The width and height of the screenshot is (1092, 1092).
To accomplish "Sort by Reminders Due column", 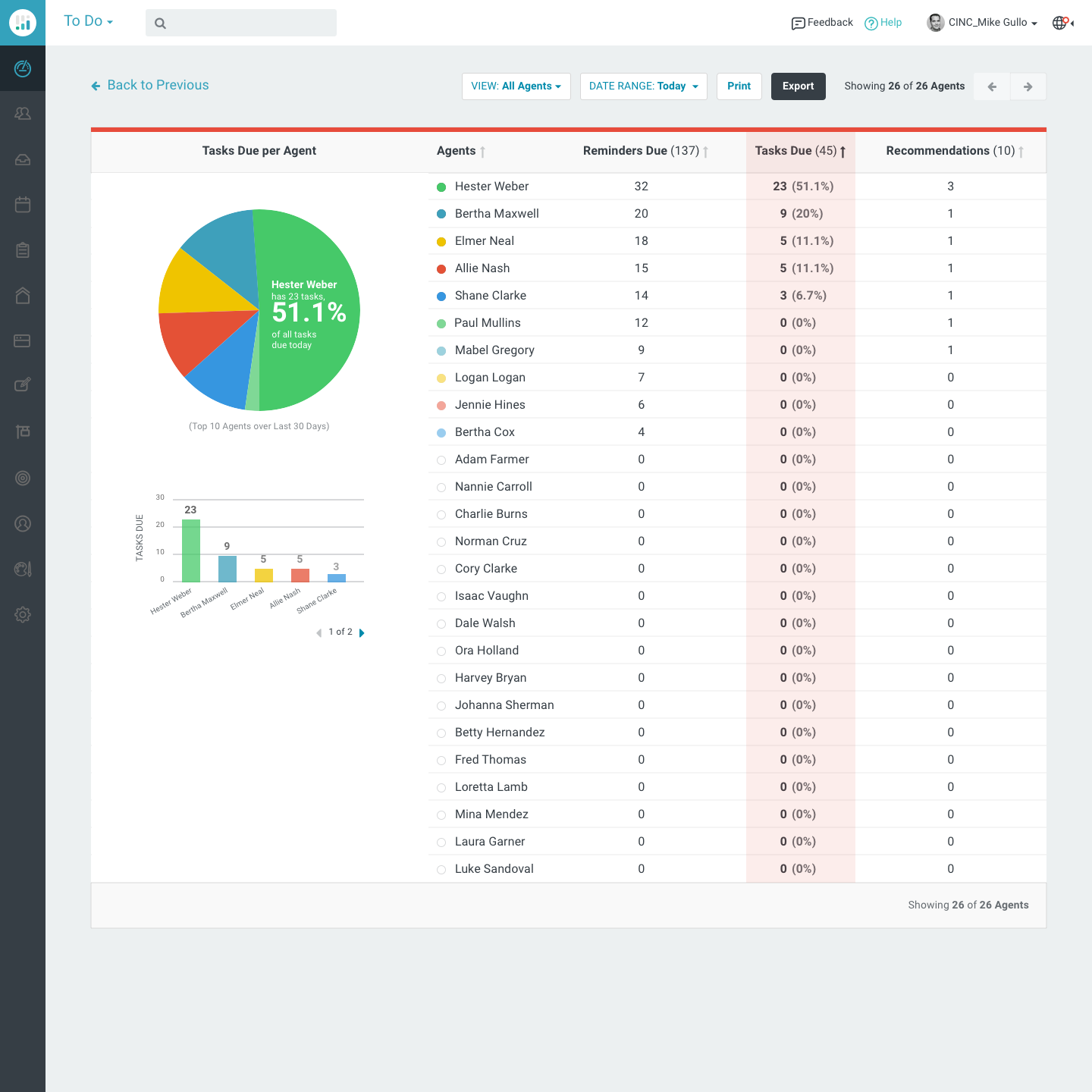I will point(645,151).
